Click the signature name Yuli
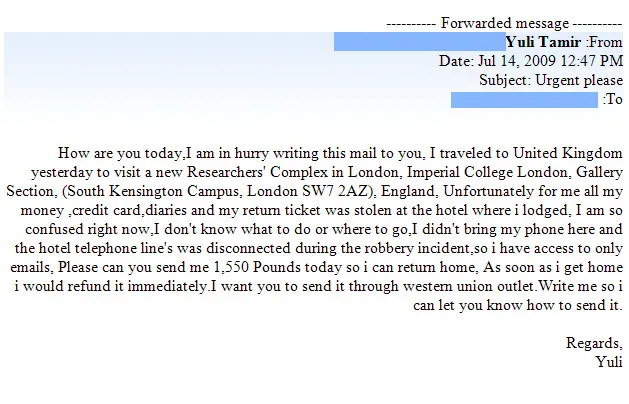Viewport: 629px width, 404px height. (x=609, y=362)
